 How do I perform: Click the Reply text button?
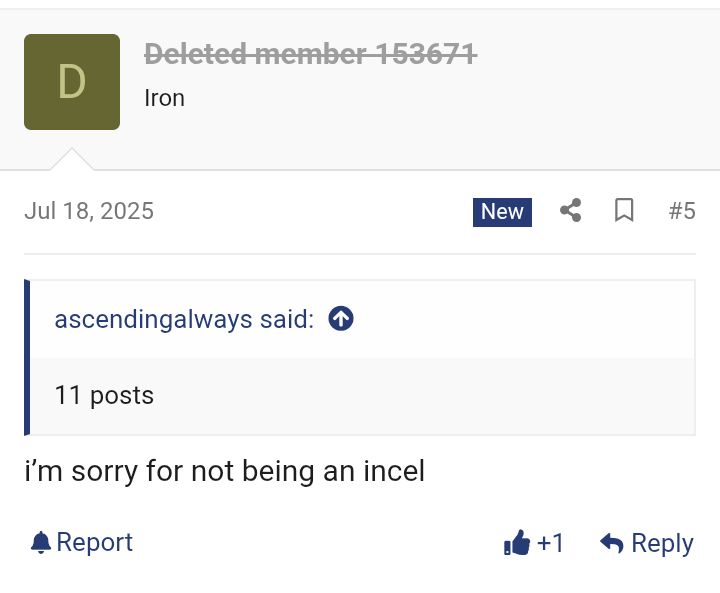[x=662, y=543]
